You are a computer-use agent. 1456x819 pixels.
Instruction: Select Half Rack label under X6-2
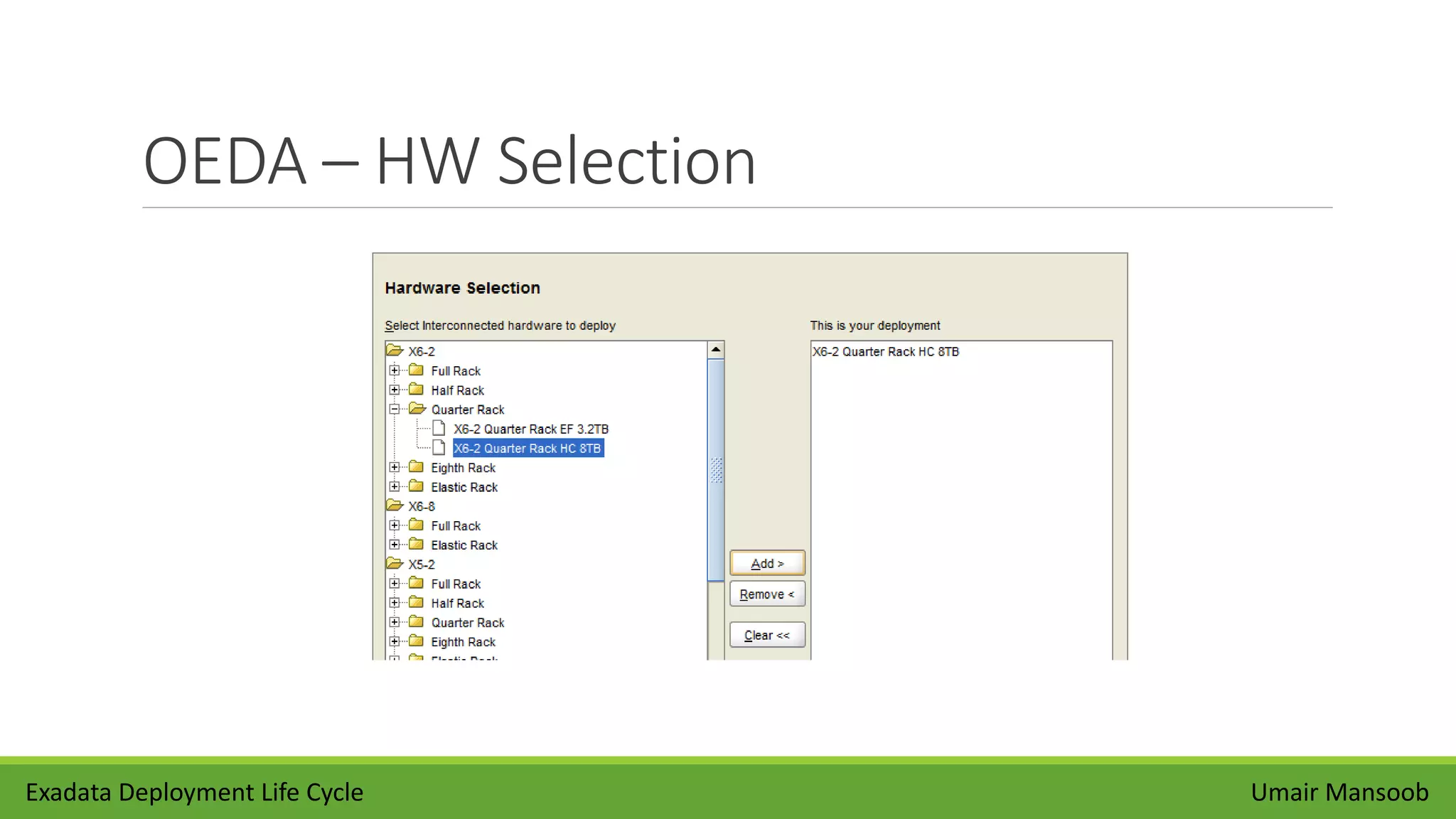[457, 390]
